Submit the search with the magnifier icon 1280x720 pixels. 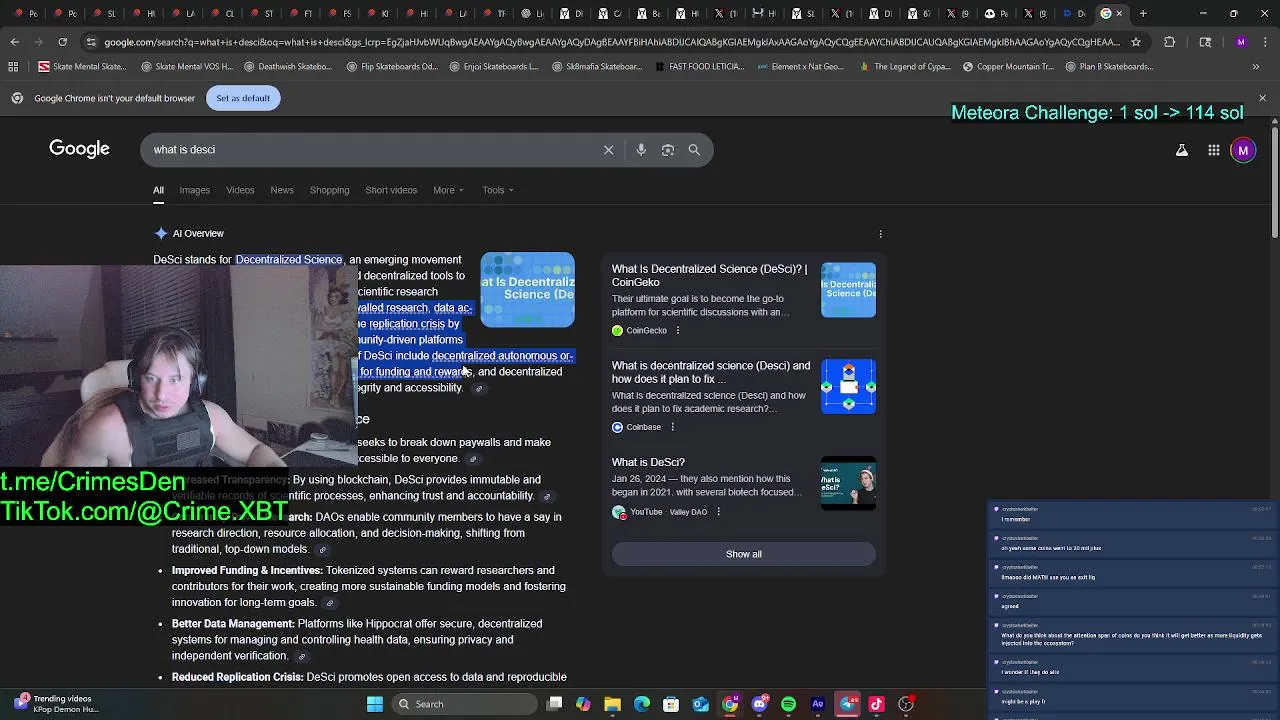coord(694,150)
